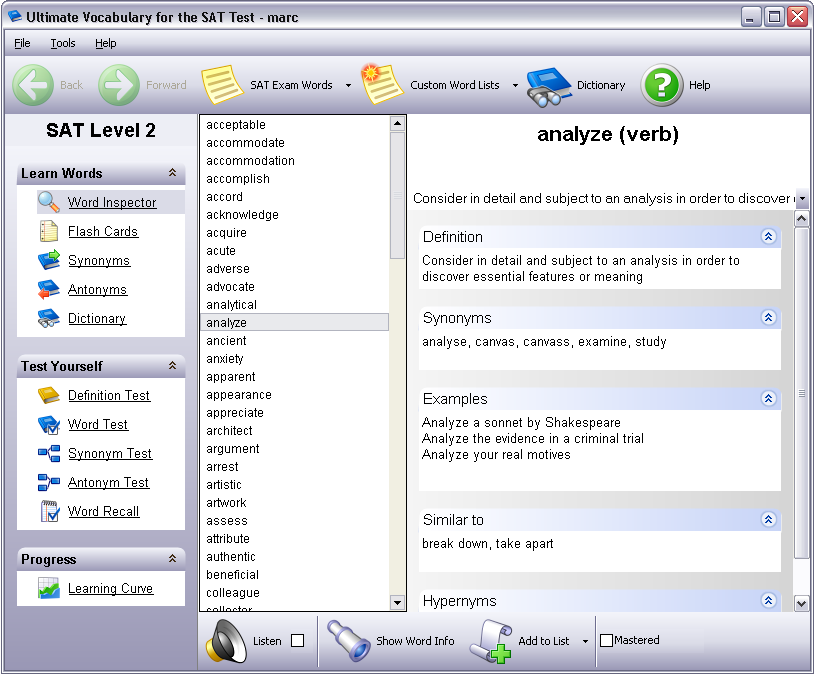Screen dimensions: 815x674
Task: Click details pane scroll up arrow
Action: (801, 219)
